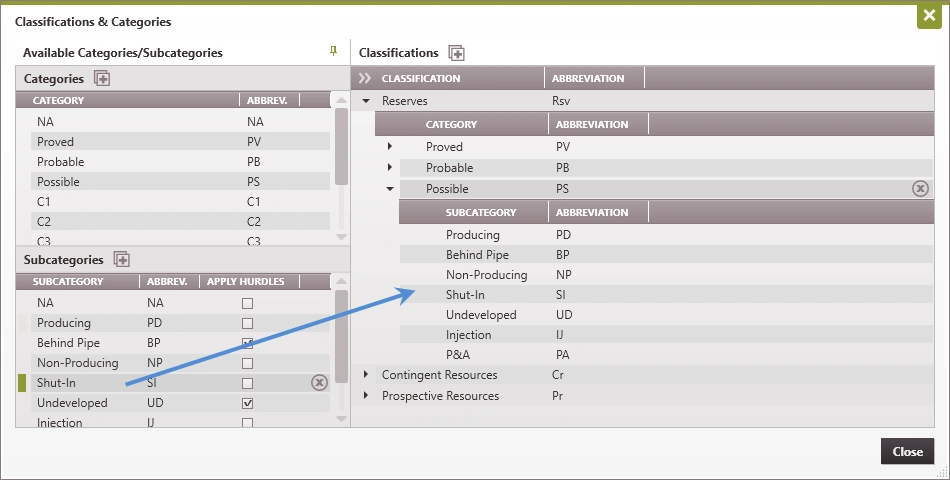Close dialog with the top-right X icon
Image resolution: width=950 pixels, height=480 pixels.
coord(930,17)
